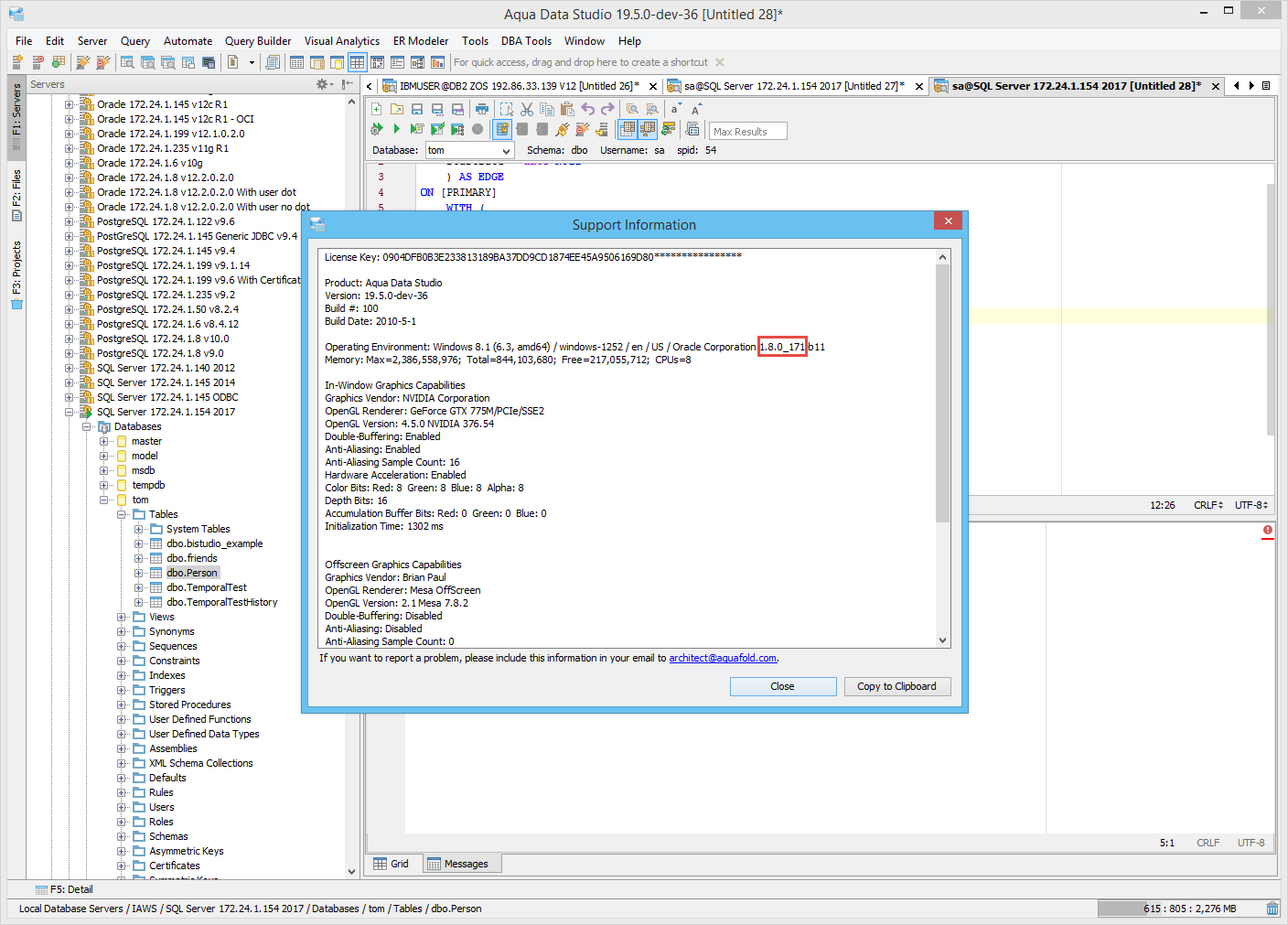Expand the dbo.Person table node
The height and width of the screenshot is (925, 1288).
139,573
